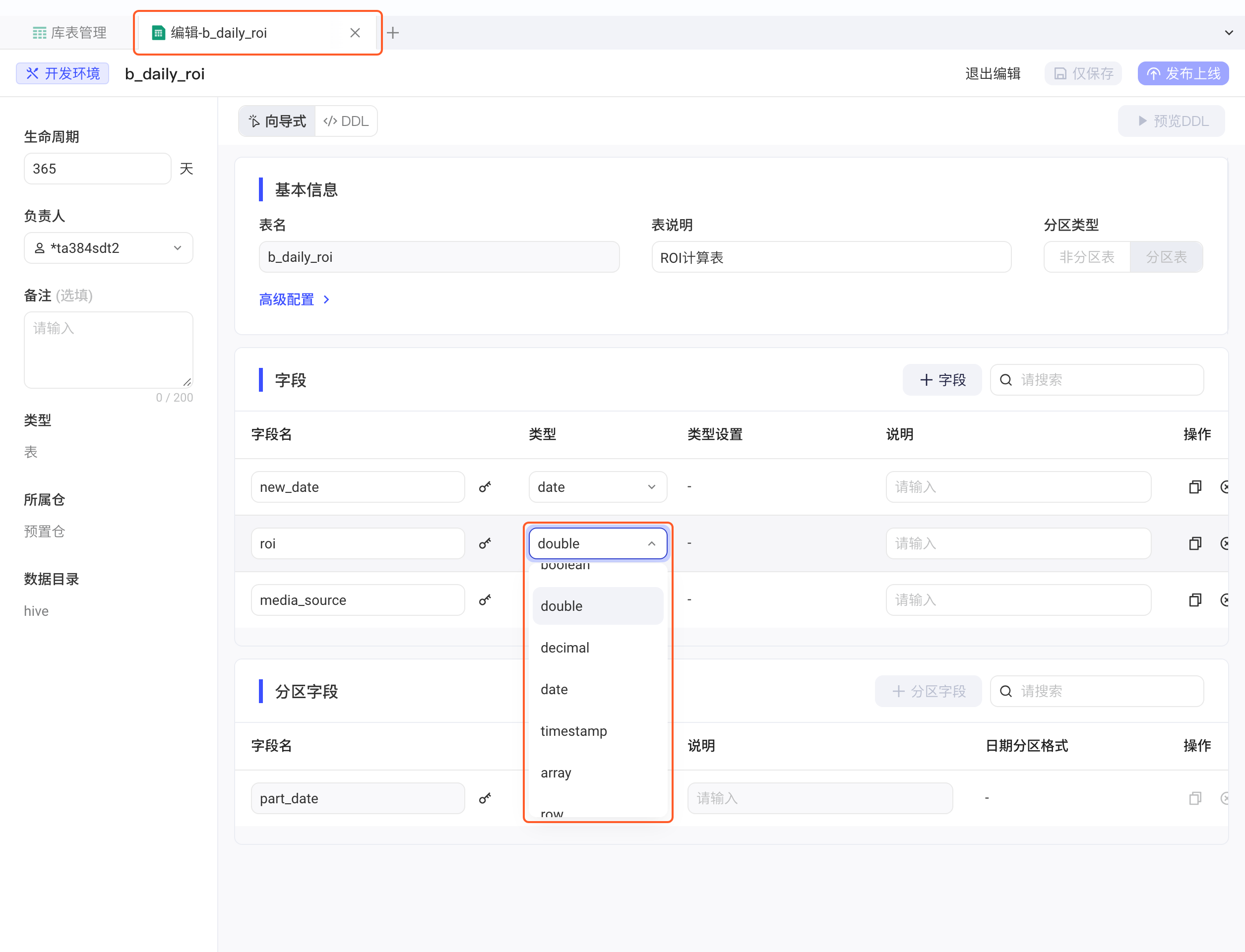
Task: Select 分区表 partition type
Action: tap(1166, 257)
